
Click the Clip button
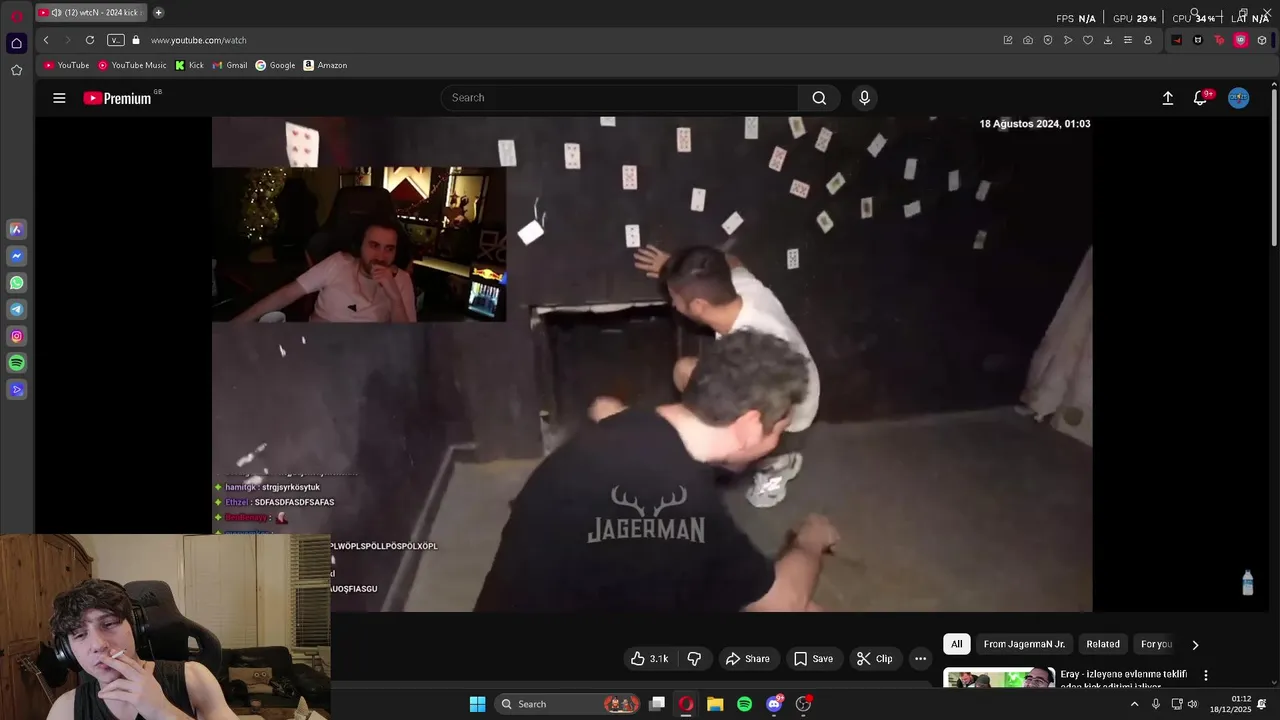(875, 659)
